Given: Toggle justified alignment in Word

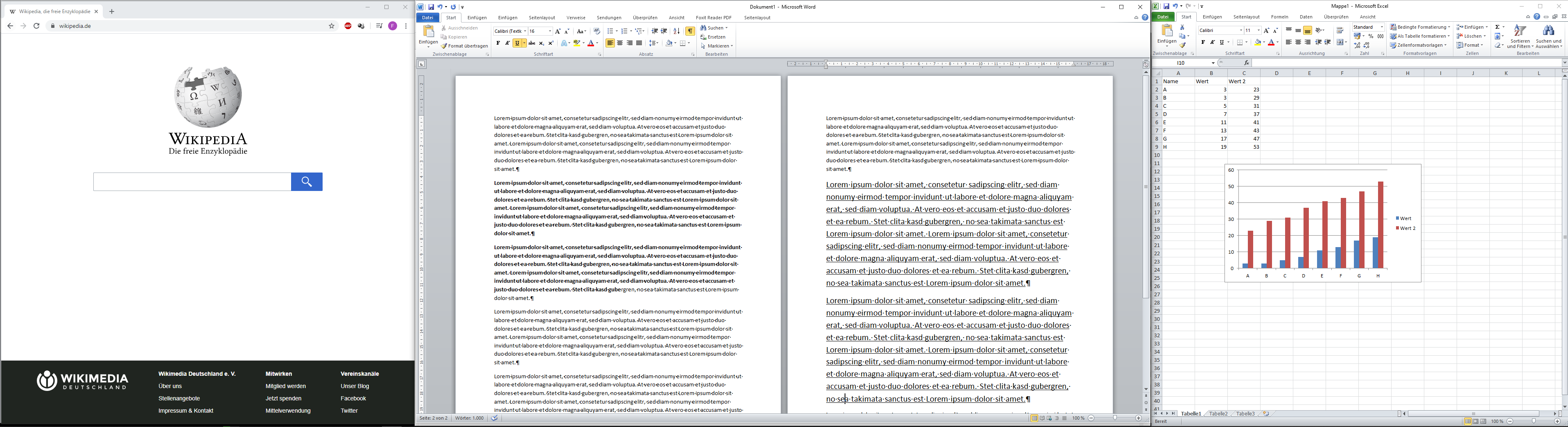Looking at the screenshot, I should click(639, 43).
